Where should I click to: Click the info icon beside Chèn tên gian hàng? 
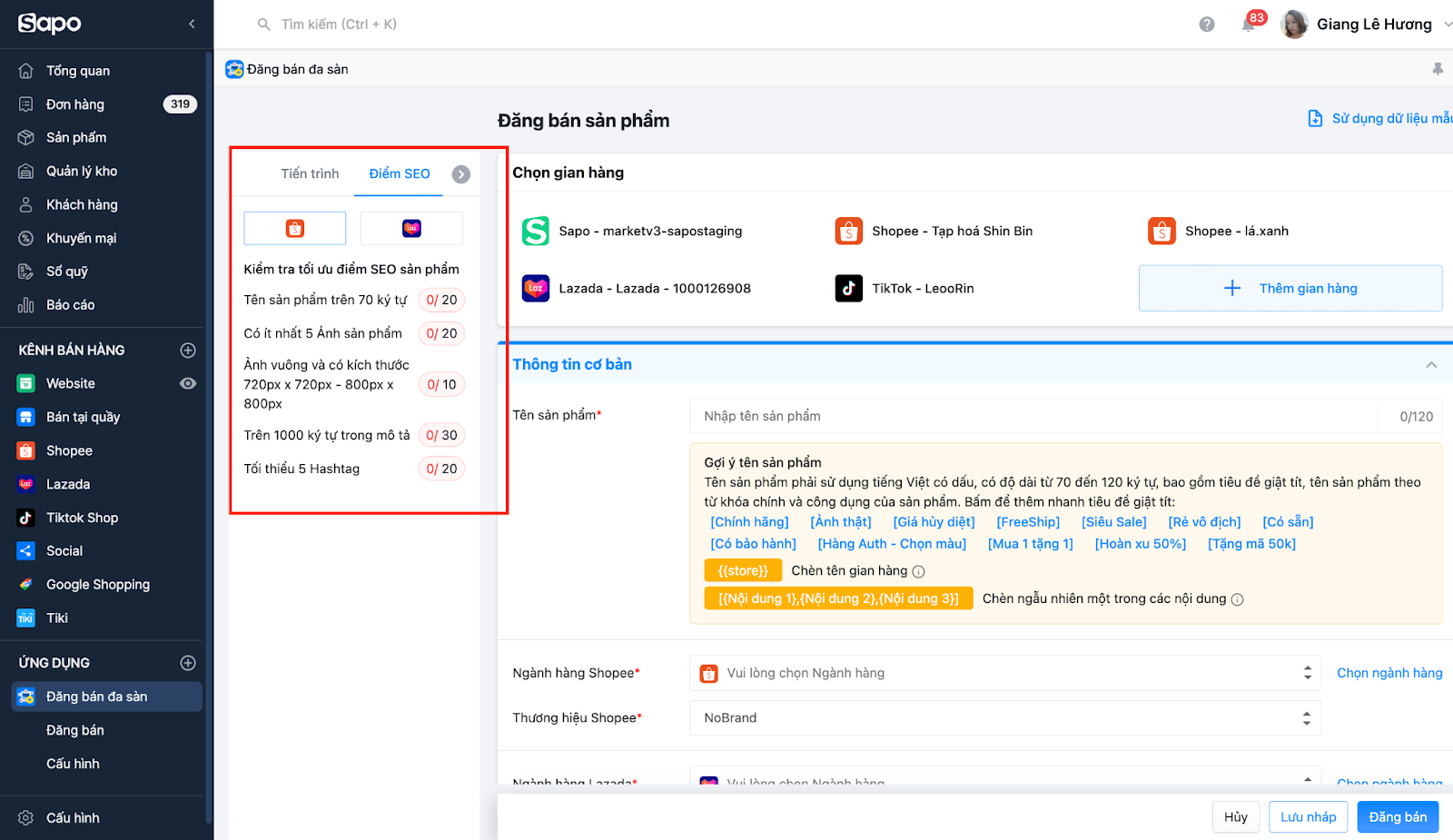(919, 572)
